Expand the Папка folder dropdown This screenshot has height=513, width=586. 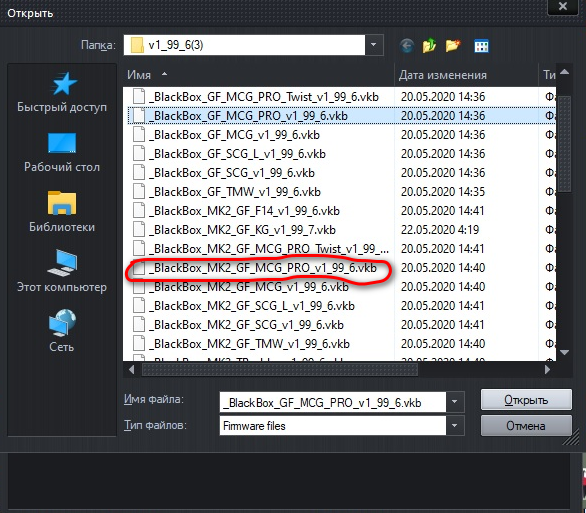[x=374, y=45]
